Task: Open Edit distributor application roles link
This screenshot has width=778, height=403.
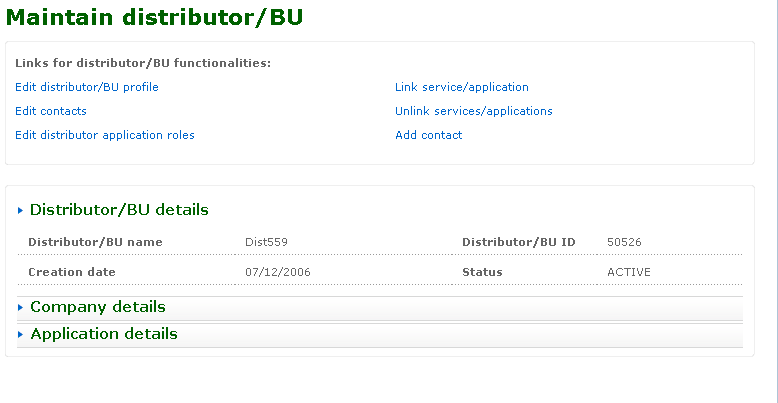Action: pyautogui.click(x=105, y=135)
